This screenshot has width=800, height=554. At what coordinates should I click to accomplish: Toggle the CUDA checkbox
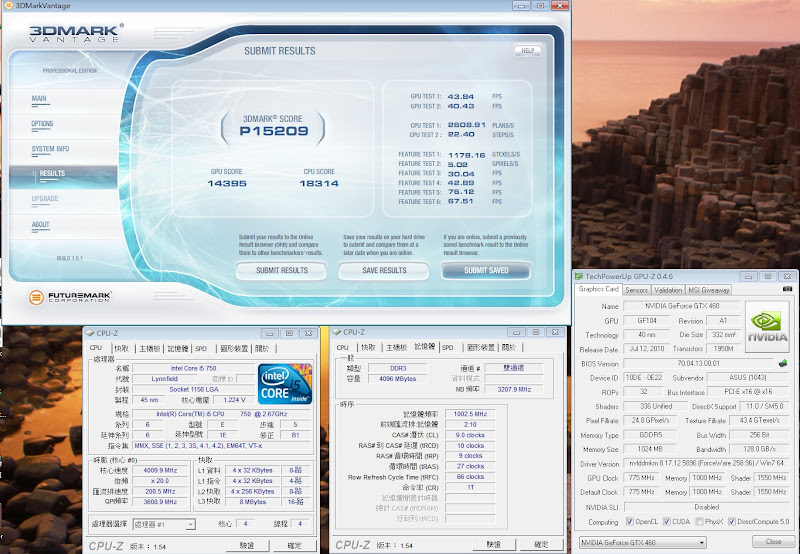667,521
